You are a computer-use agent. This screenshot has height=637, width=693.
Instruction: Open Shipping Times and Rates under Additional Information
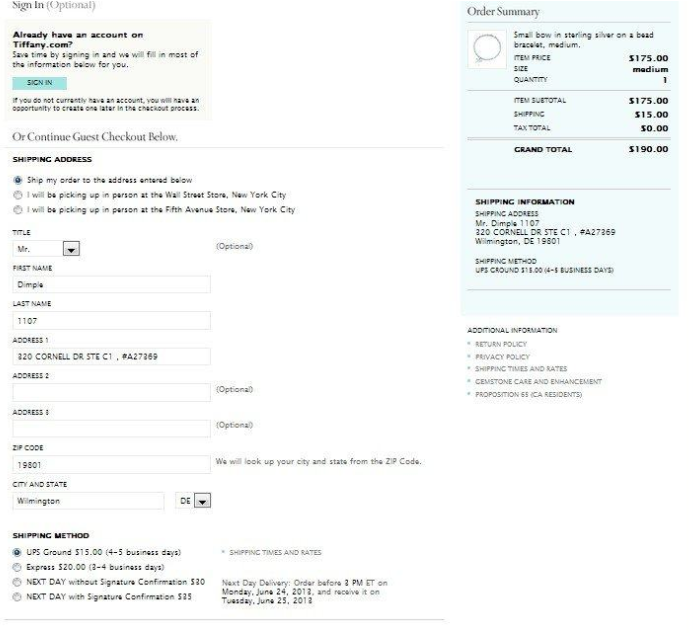point(521,369)
